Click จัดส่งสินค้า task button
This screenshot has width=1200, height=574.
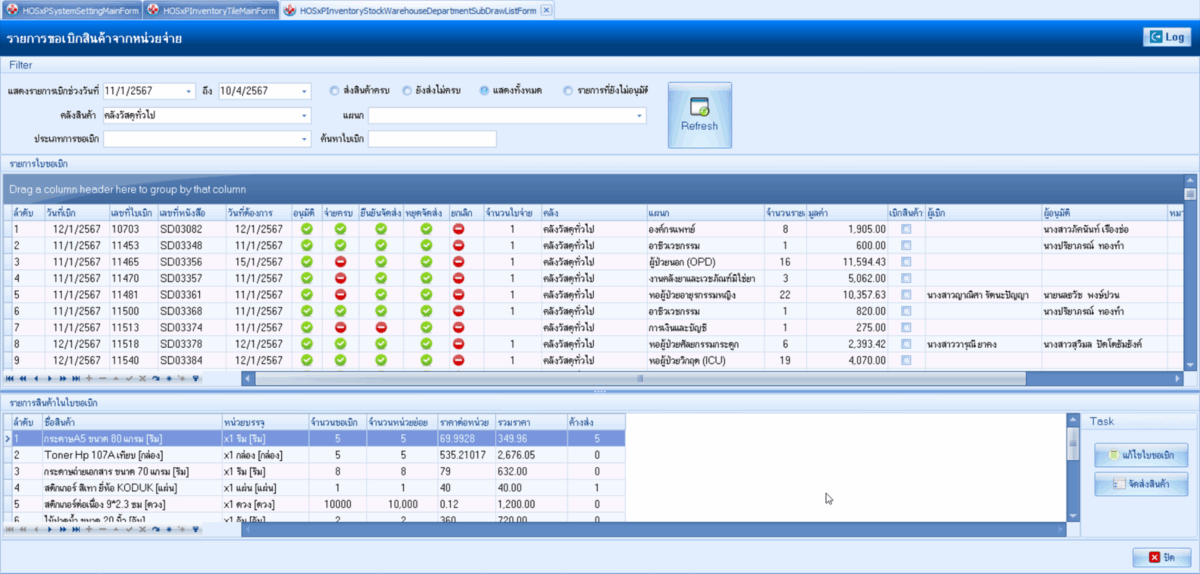point(1141,485)
